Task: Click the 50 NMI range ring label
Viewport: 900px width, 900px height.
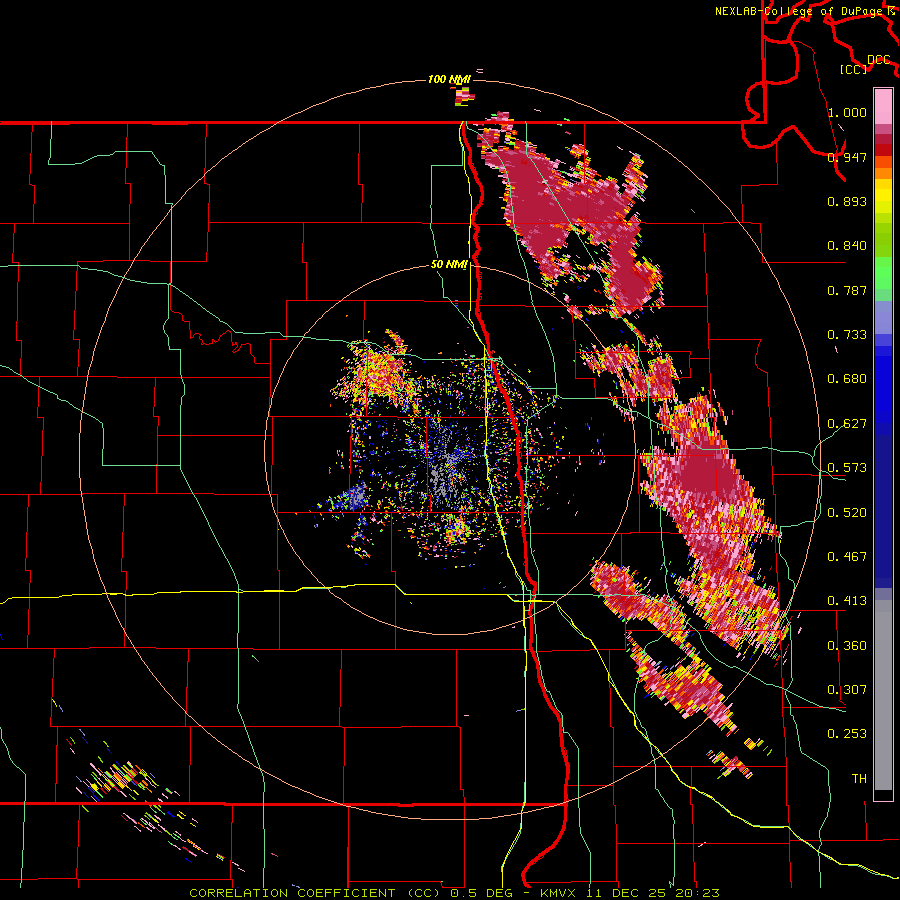Action: [449, 265]
